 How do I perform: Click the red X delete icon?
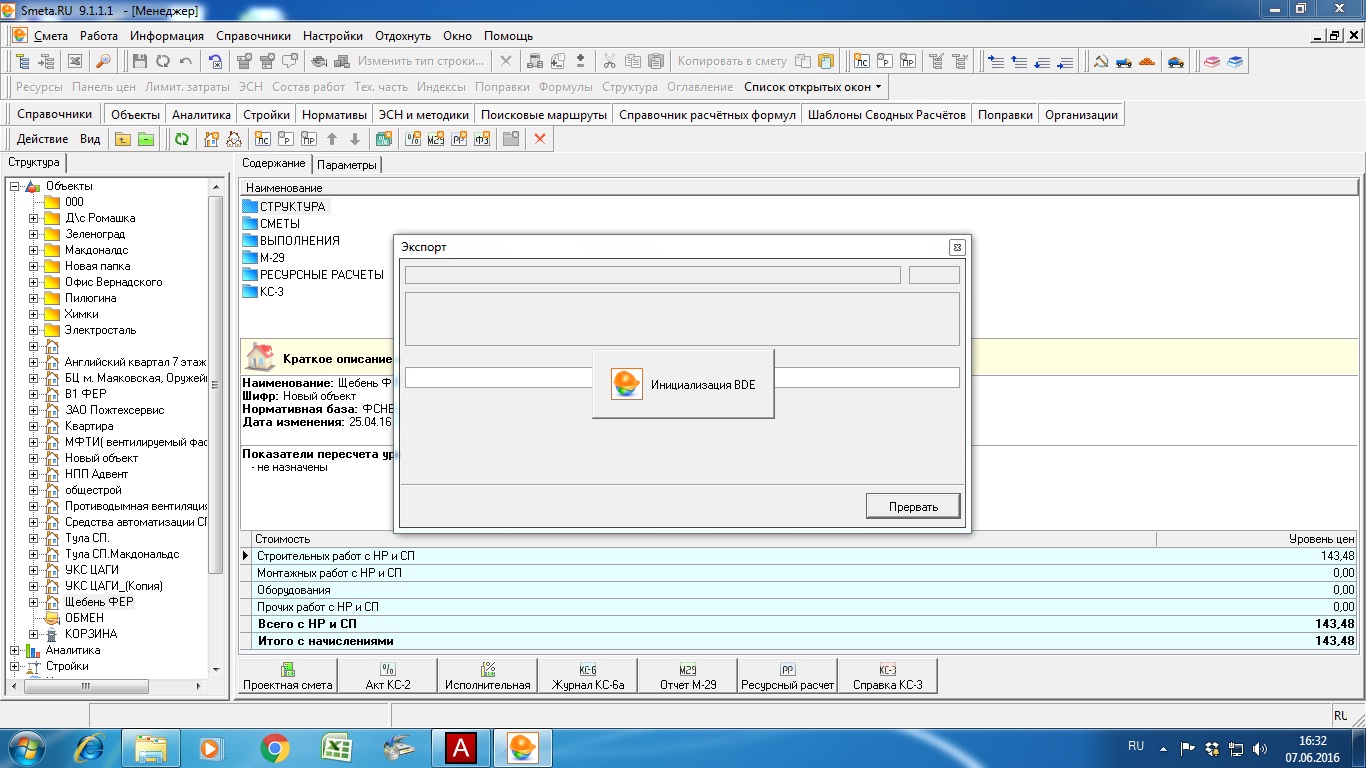540,139
